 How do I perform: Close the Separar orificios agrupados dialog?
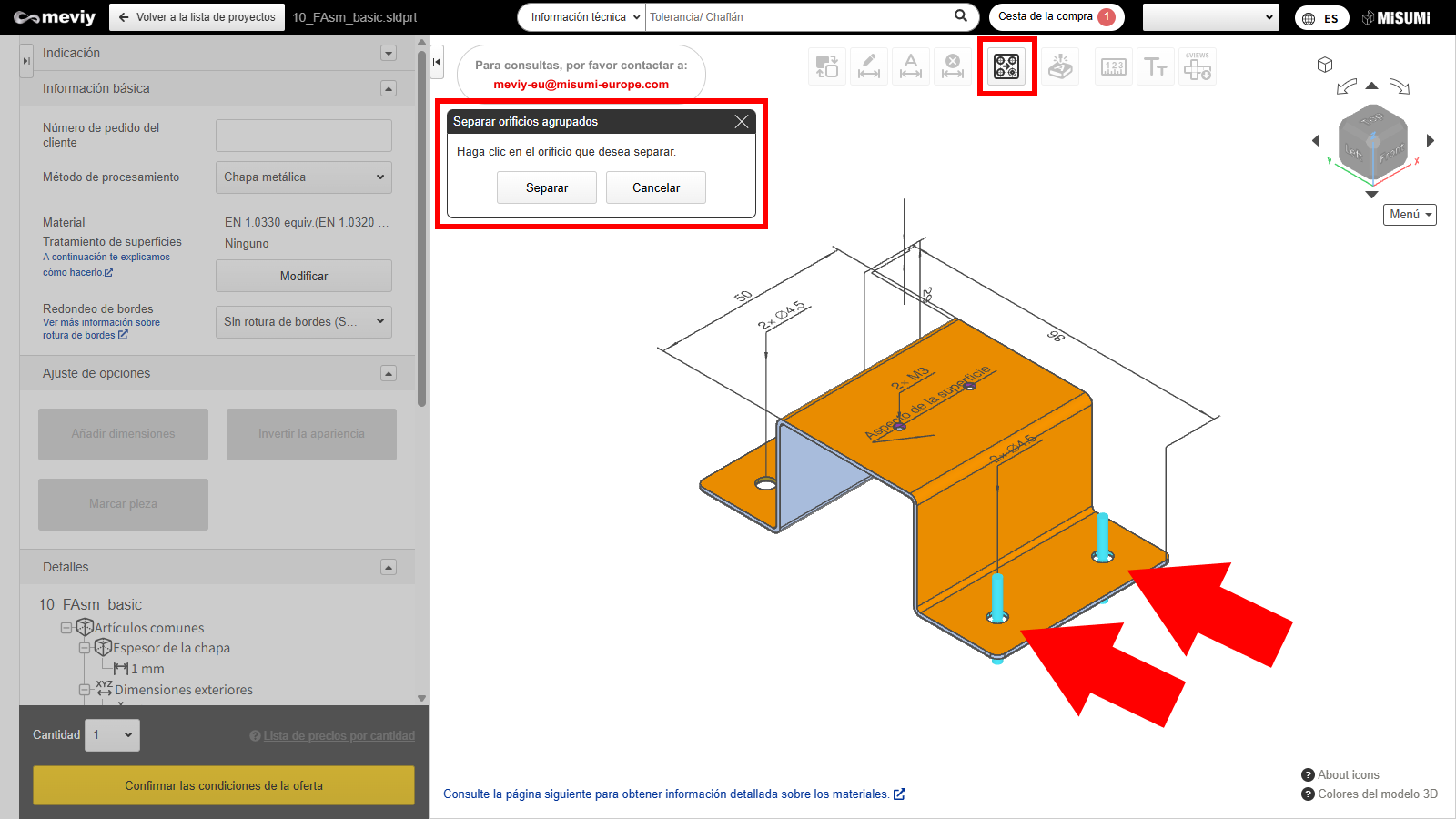(x=742, y=122)
